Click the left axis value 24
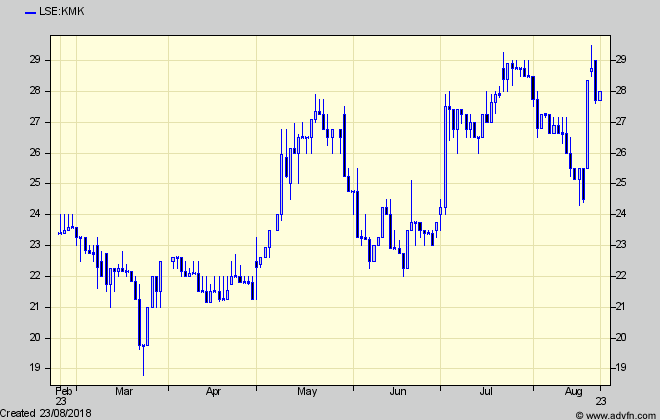The height and width of the screenshot is (420, 660). [x=35, y=214]
